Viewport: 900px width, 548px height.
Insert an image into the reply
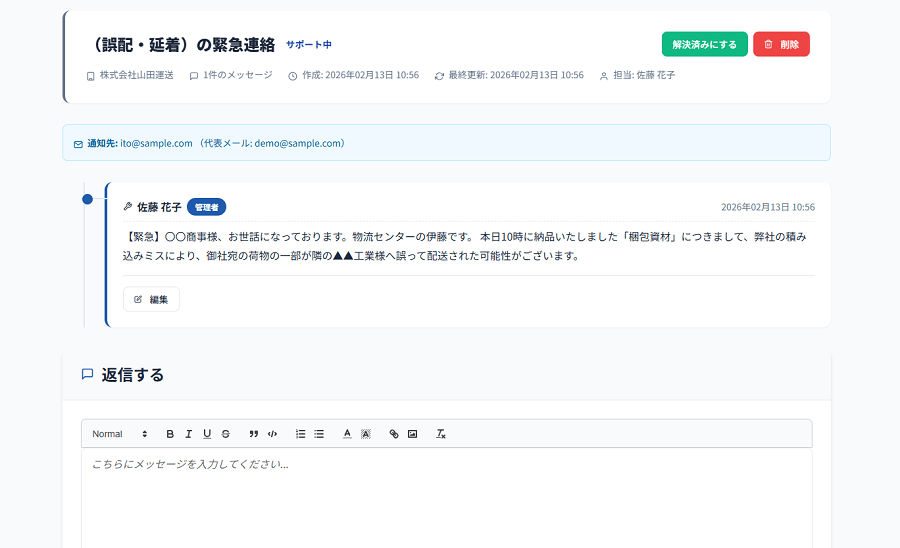tap(412, 434)
